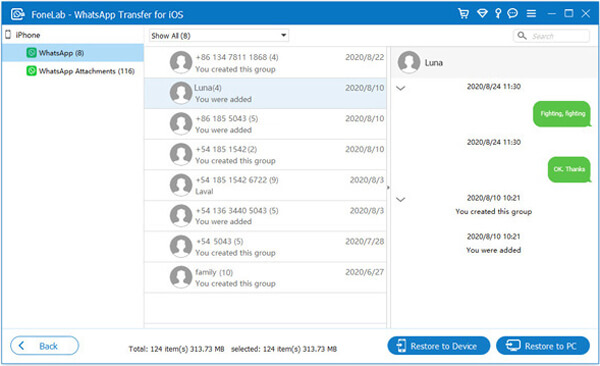Click the '2020/8/22' date in chat list
The height and width of the screenshot is (366, 600).
(x=365, y=57)
